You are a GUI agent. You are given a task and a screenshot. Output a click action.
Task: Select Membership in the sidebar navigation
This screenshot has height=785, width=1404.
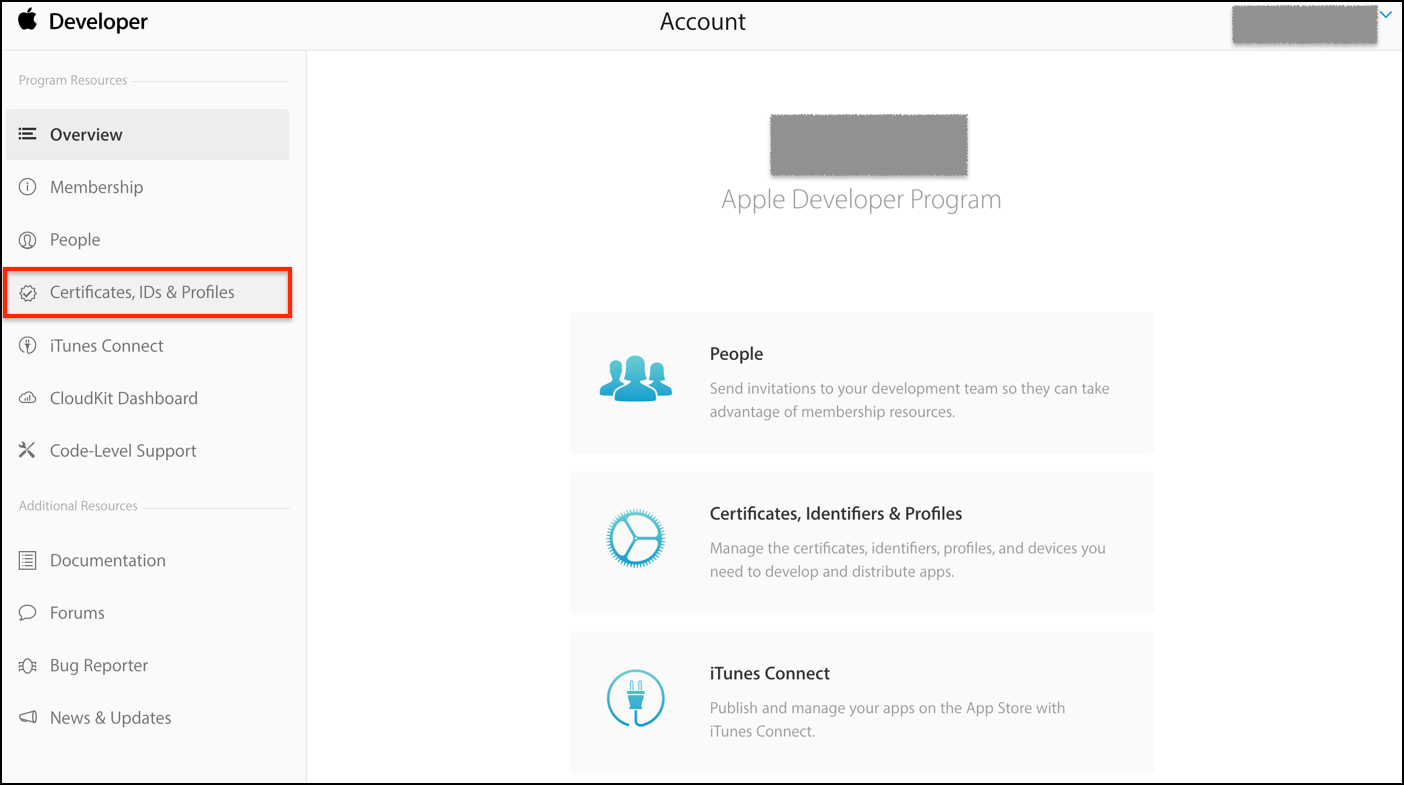pyautogui.click(x=96, y=187)
